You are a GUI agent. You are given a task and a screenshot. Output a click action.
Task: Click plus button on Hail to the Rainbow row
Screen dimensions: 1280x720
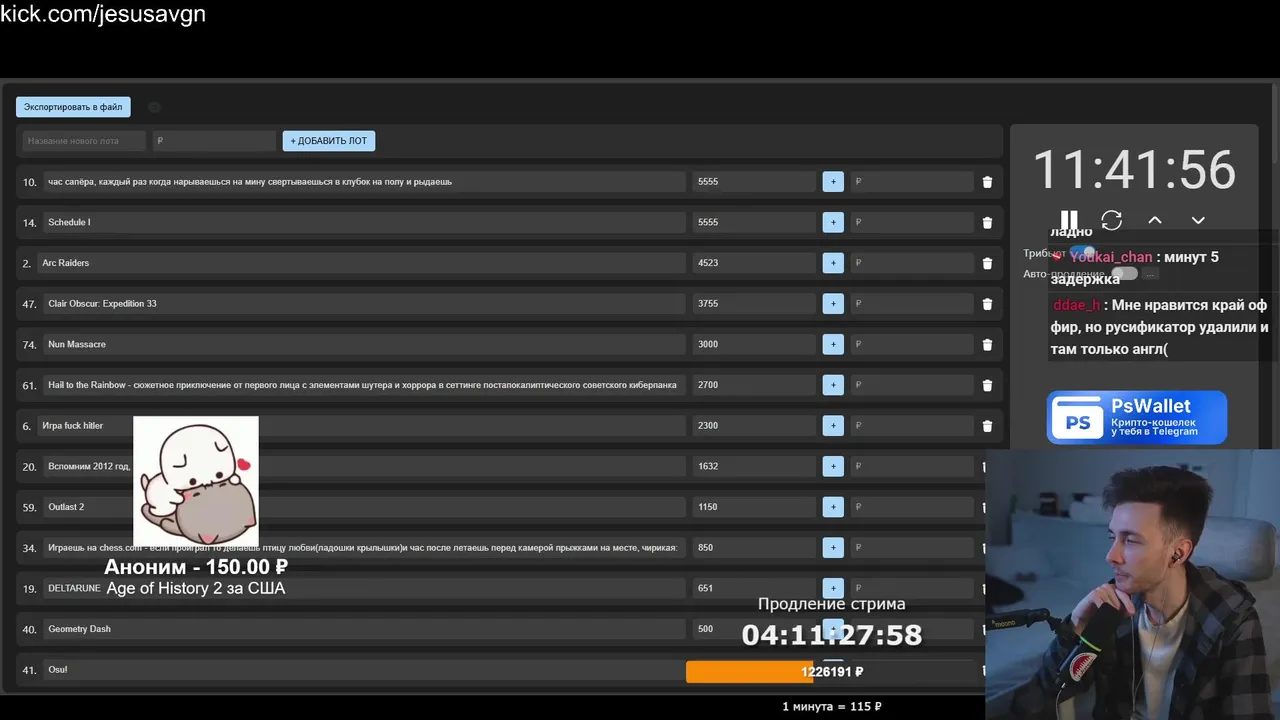coord(833,385)
